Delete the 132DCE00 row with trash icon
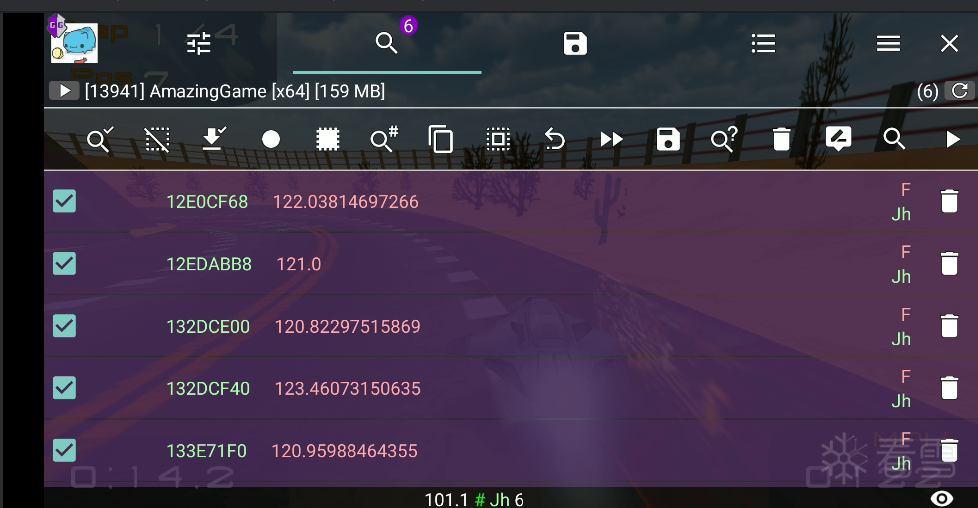This screenshot has width=978, height=508. tap(949, 326)
